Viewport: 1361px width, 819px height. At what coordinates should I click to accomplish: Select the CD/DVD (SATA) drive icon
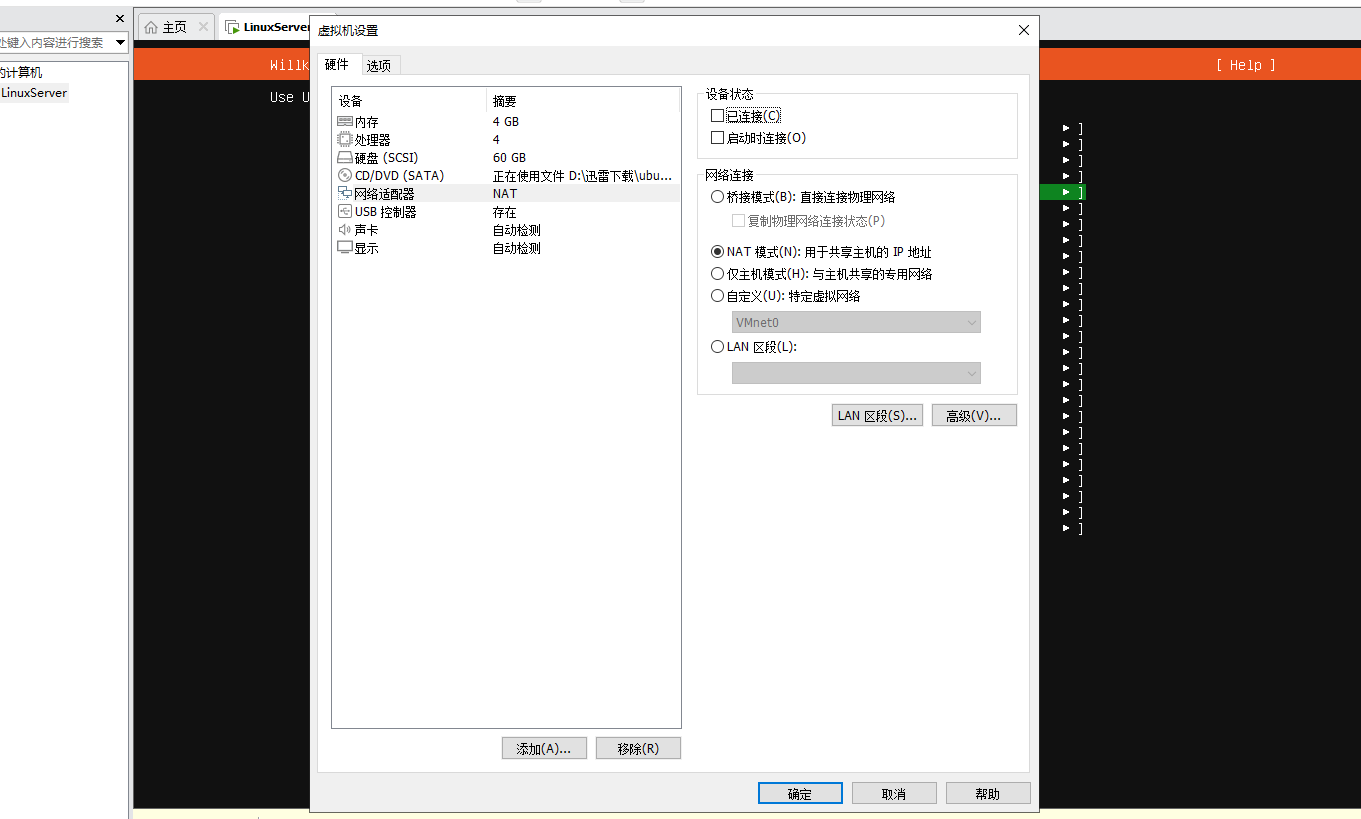click(345, 176)
